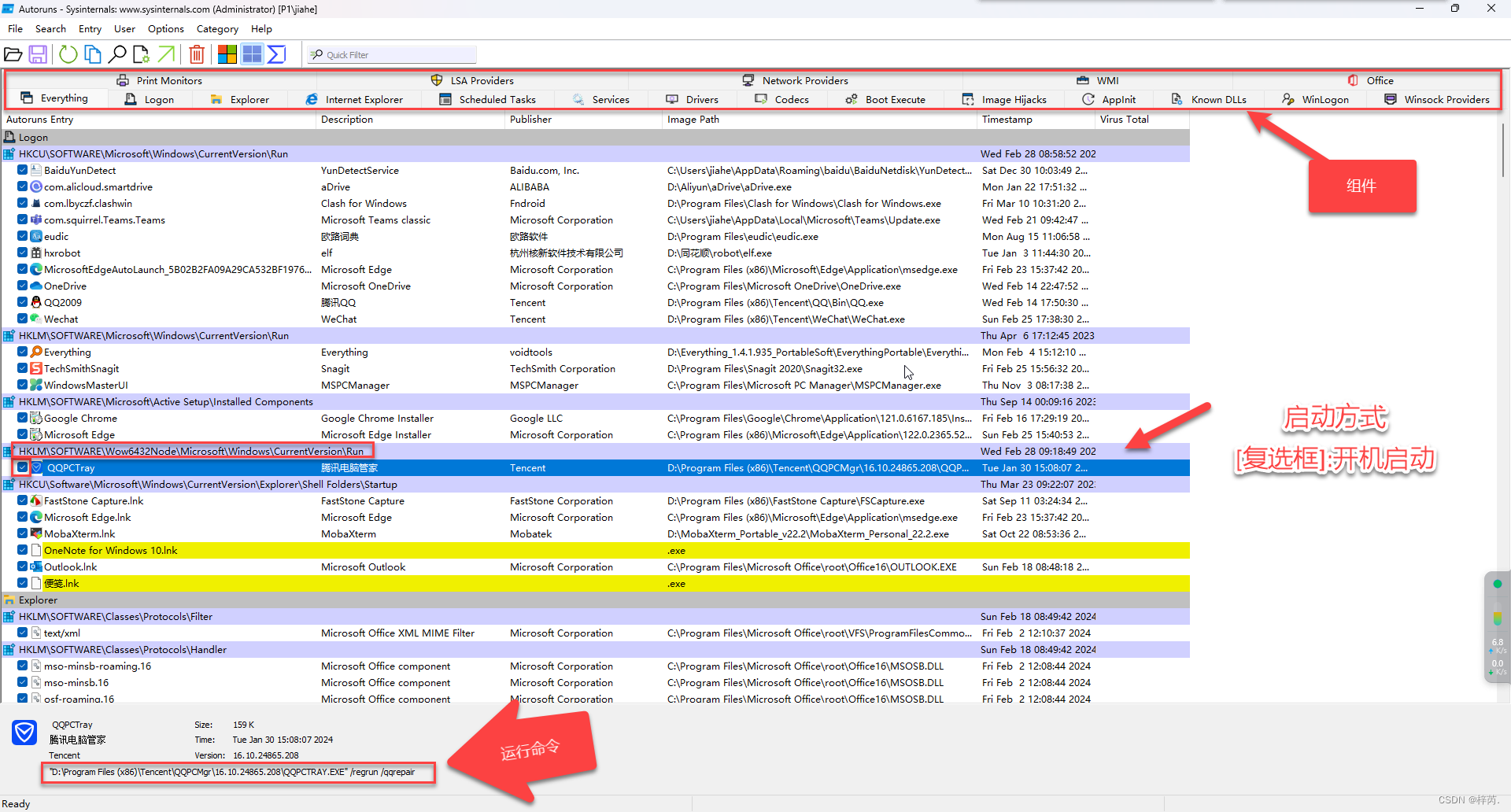Select the text/xml filter entry
This screenshot has width=1511, height=812.
(x=596, y=633)
